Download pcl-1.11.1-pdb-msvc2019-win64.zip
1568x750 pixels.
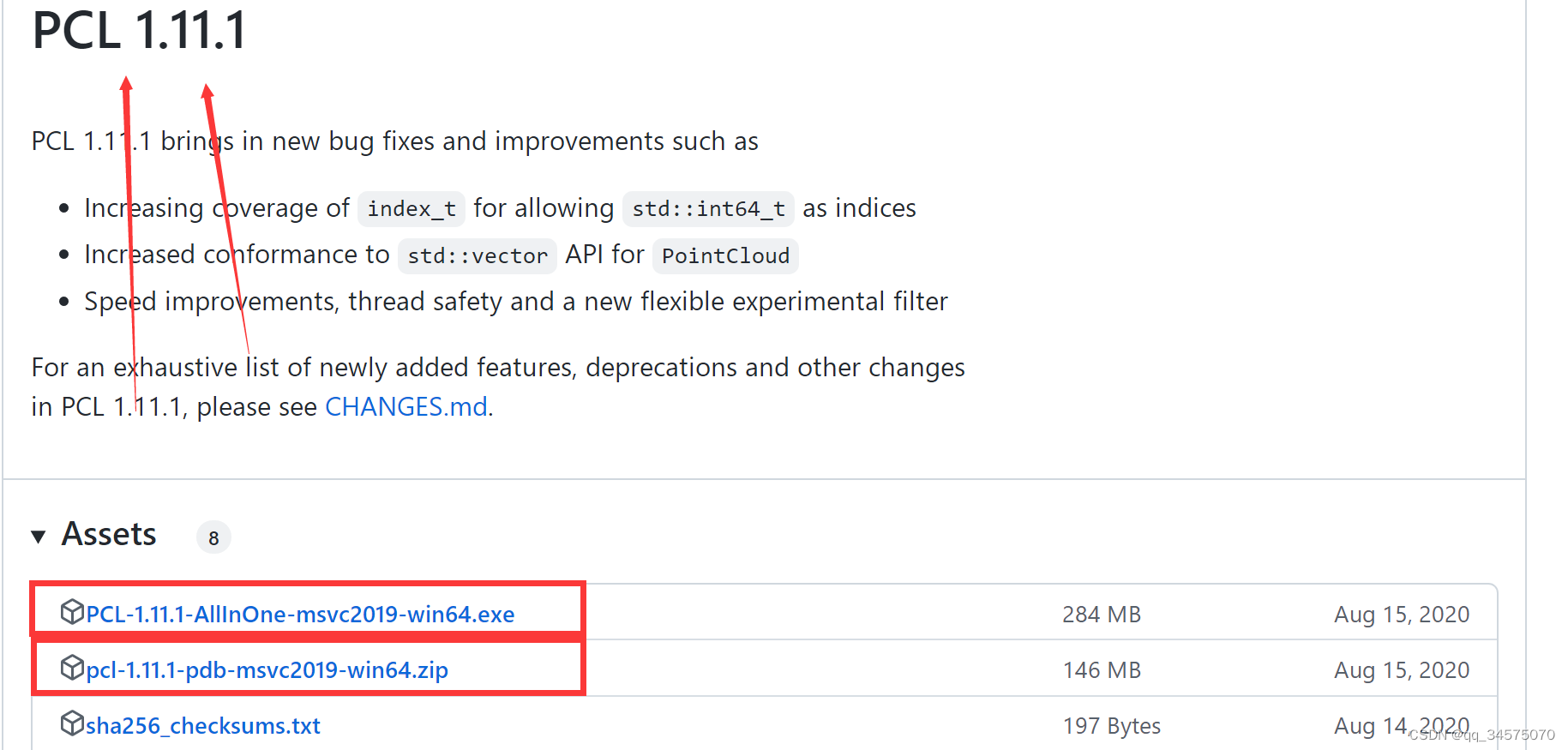[x=267, y=669]
